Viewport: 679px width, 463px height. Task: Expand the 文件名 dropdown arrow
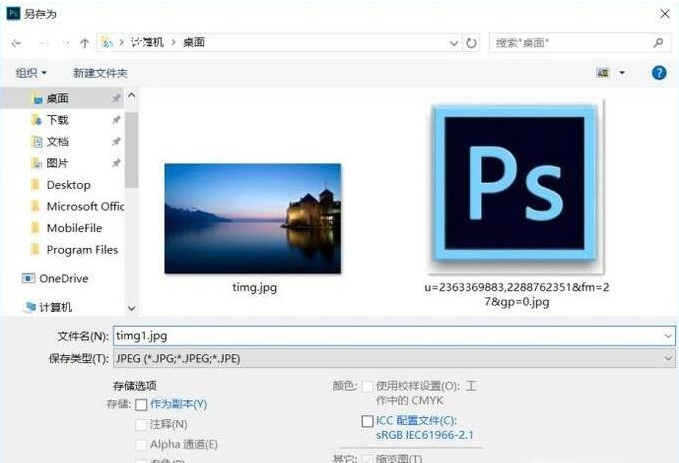tap(667, 336)
